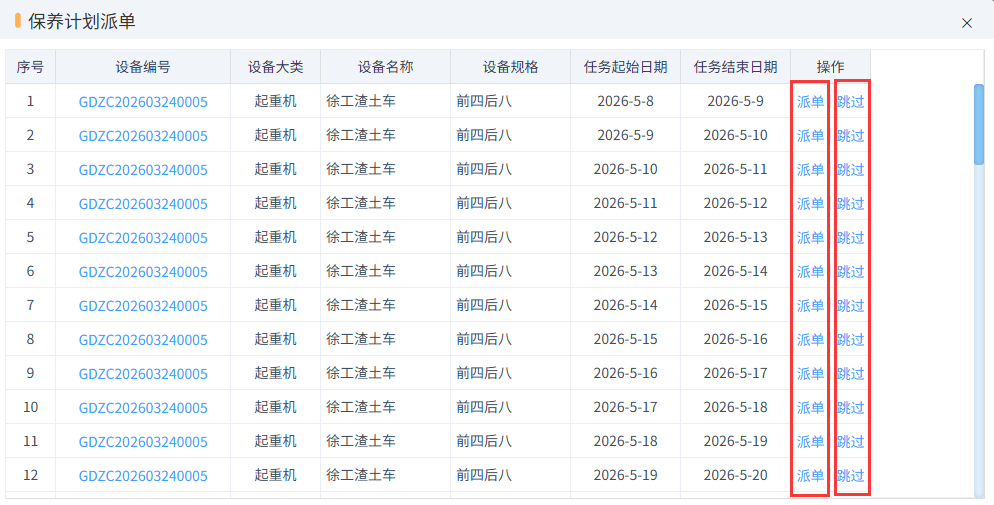Click 派单 for row 3
Viewport: 994px width, 505px height.
[810, 170]
